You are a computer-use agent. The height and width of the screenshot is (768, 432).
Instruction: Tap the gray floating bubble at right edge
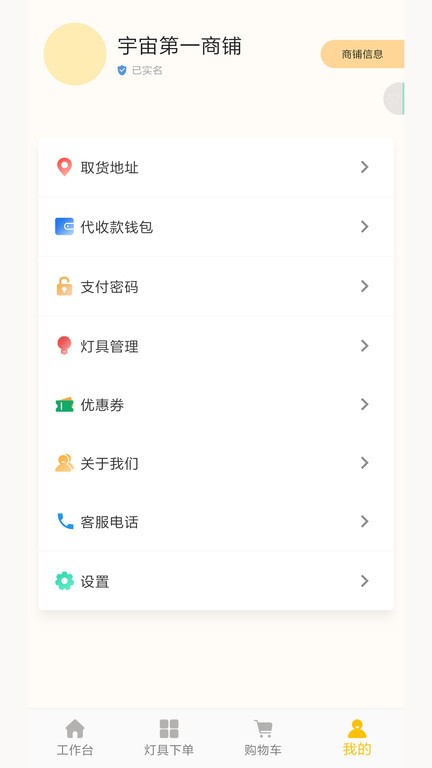pyautogui.click(x=394, y=98)
